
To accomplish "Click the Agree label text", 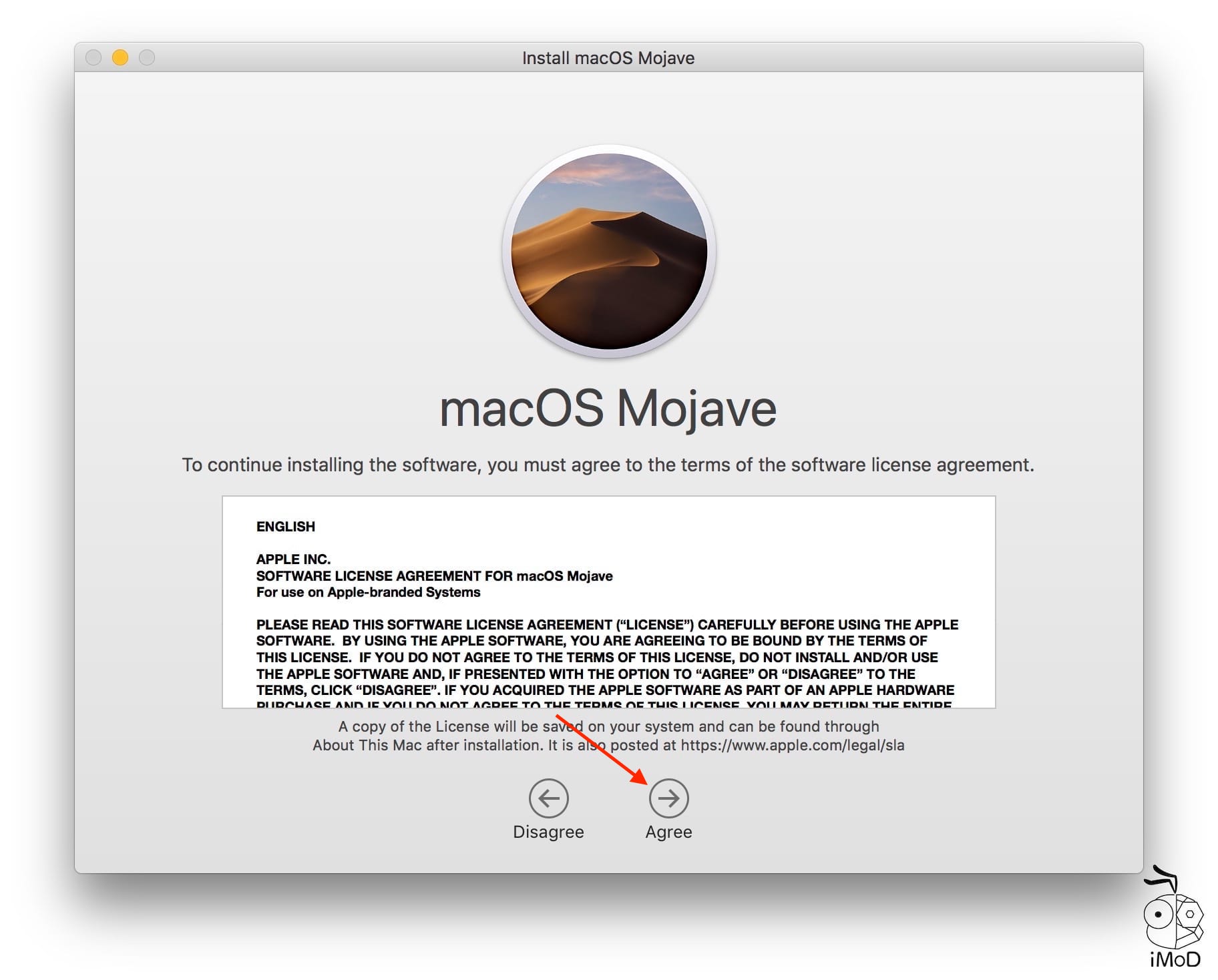I will click(x=668, y=832).
